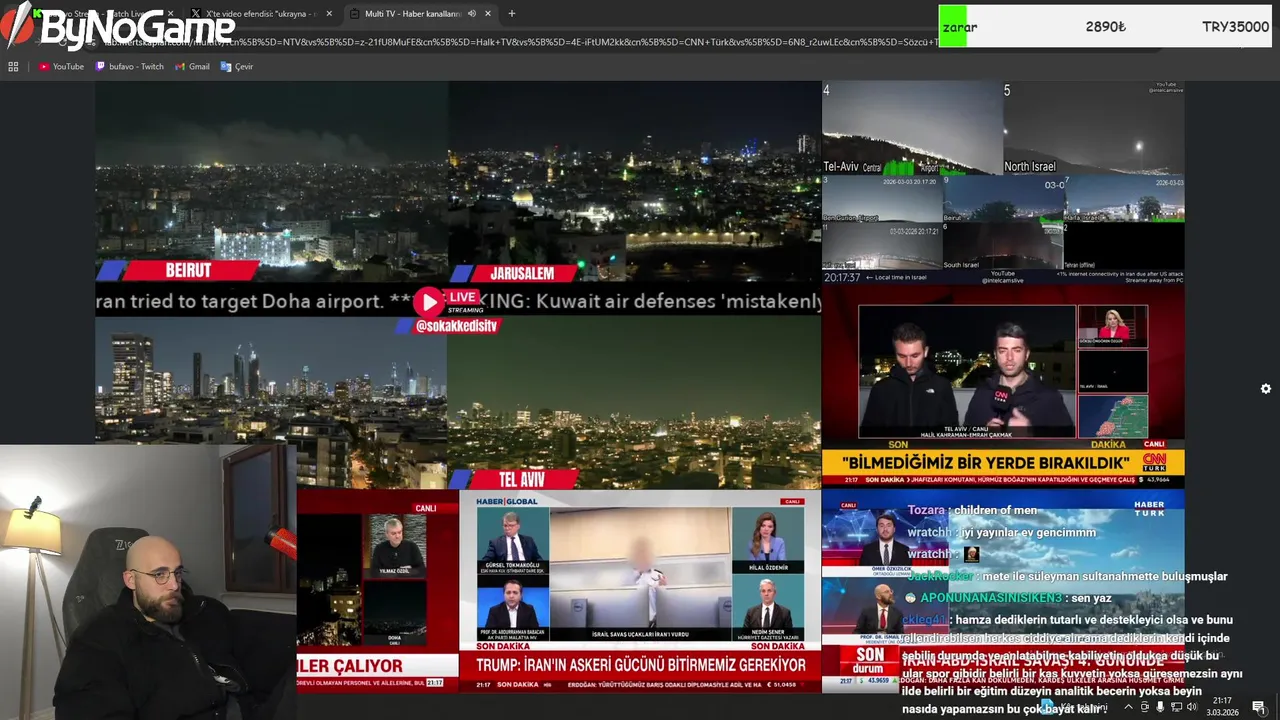This screenshot has height=720, width=1280.
Task: Click the zarar donation goal bar
Action: (1105, 27)
